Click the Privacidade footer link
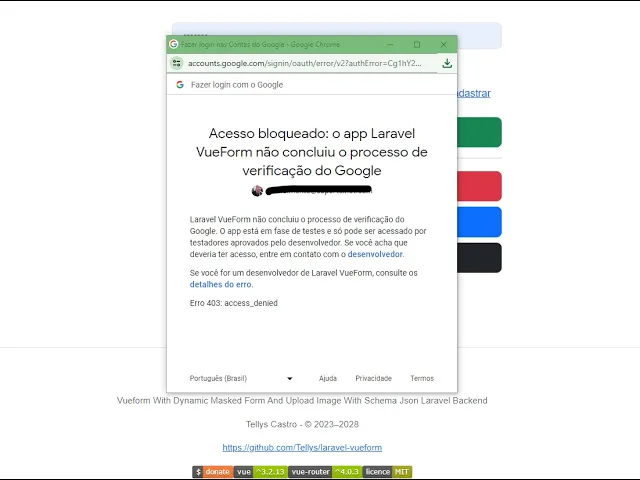This screenshot has width=640, height=480. [x=373, y=378]
